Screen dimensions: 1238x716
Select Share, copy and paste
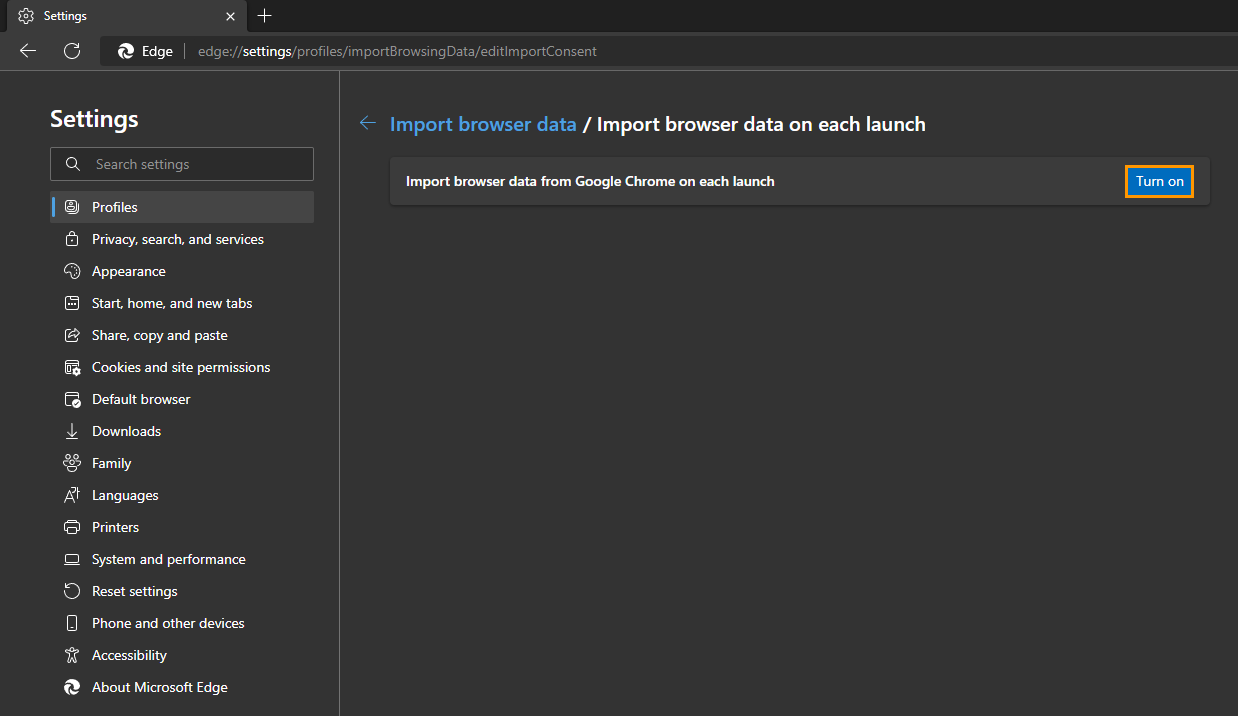tap(182, 335)
